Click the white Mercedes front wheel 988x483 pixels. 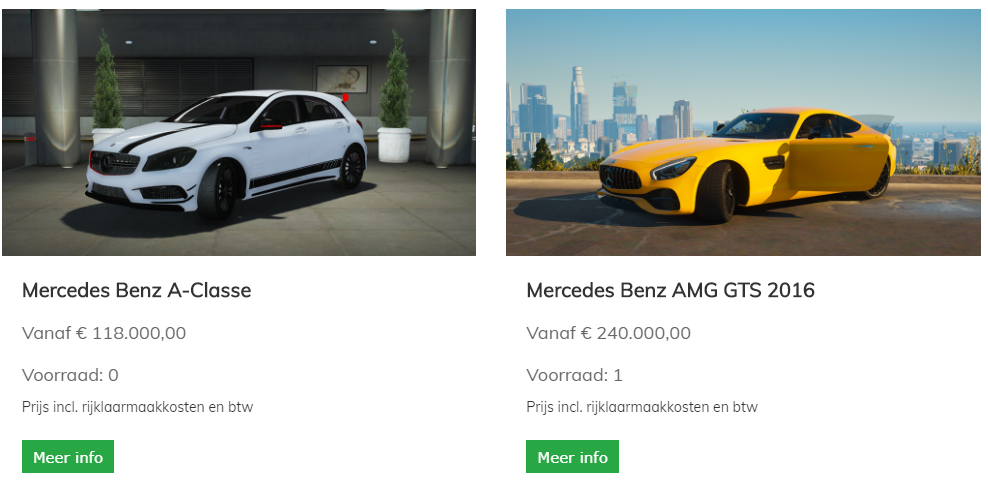217,189
